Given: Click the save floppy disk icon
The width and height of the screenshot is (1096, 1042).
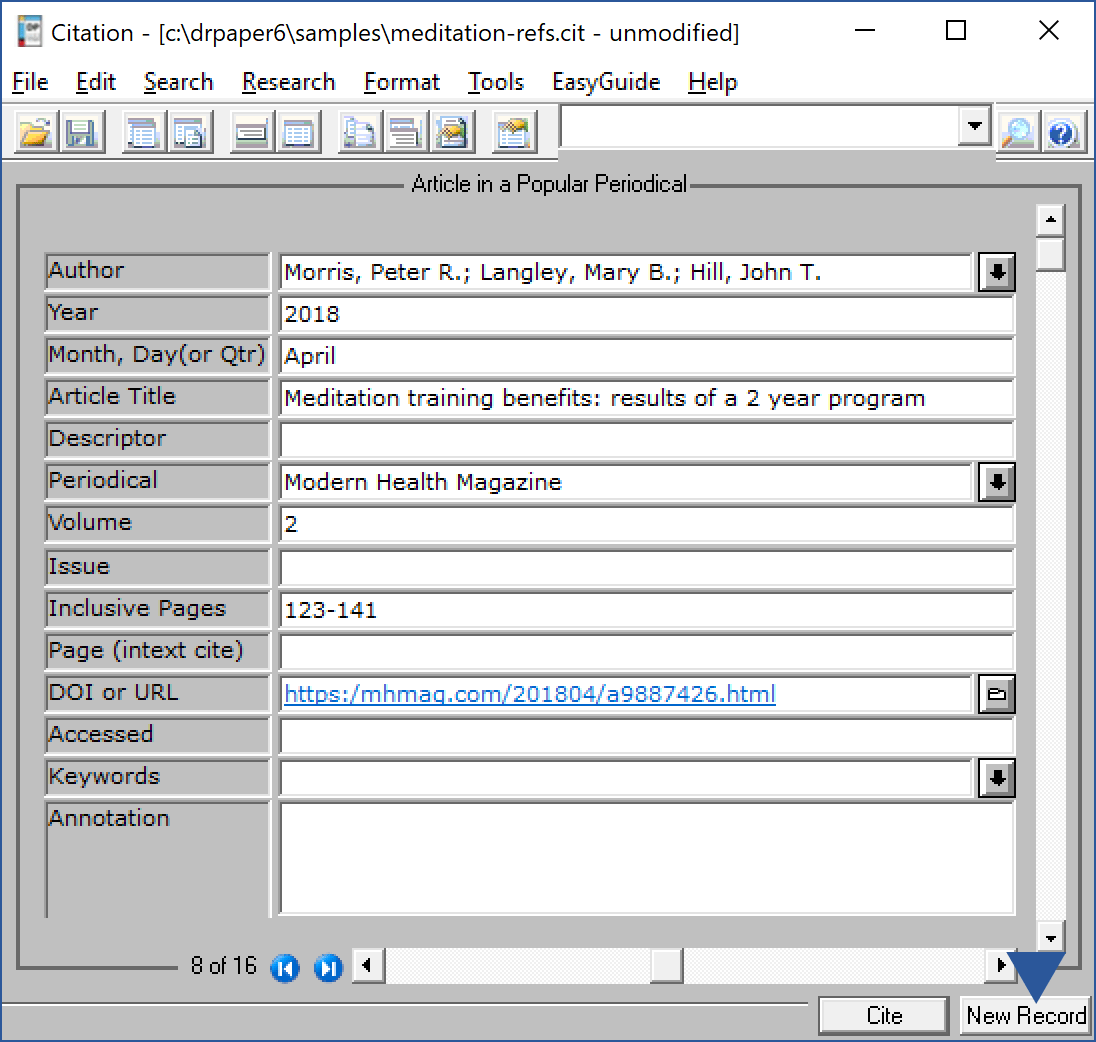Looking at the screenshot, I should (80, 133).
